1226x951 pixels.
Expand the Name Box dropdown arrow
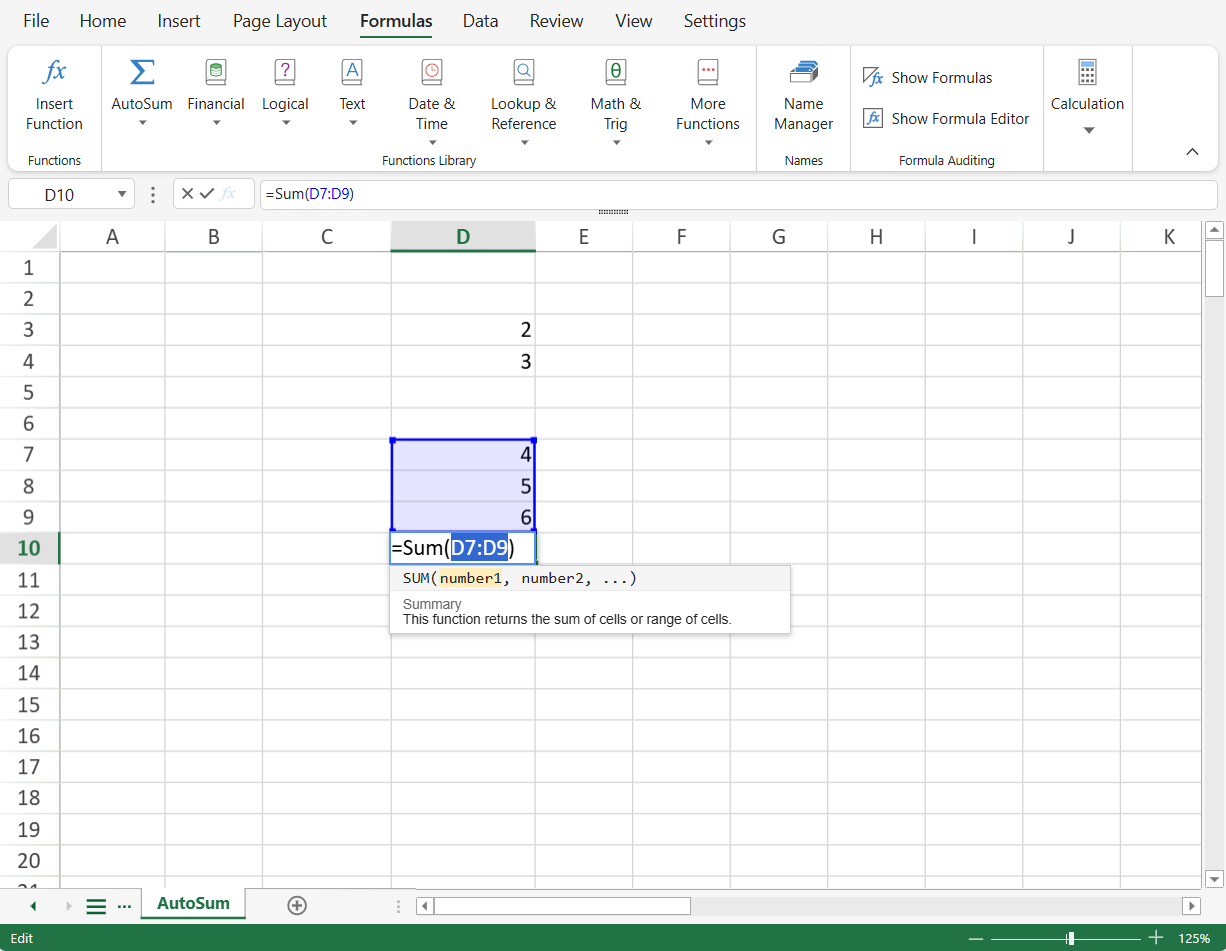(122, 194)
